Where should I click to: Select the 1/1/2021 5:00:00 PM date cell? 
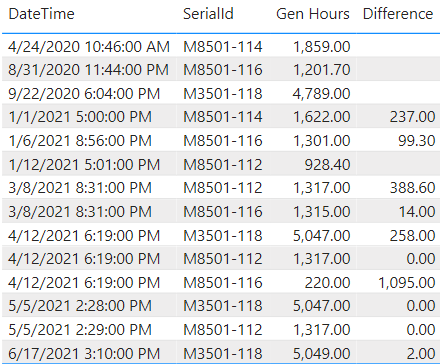[x=80, y=117]
